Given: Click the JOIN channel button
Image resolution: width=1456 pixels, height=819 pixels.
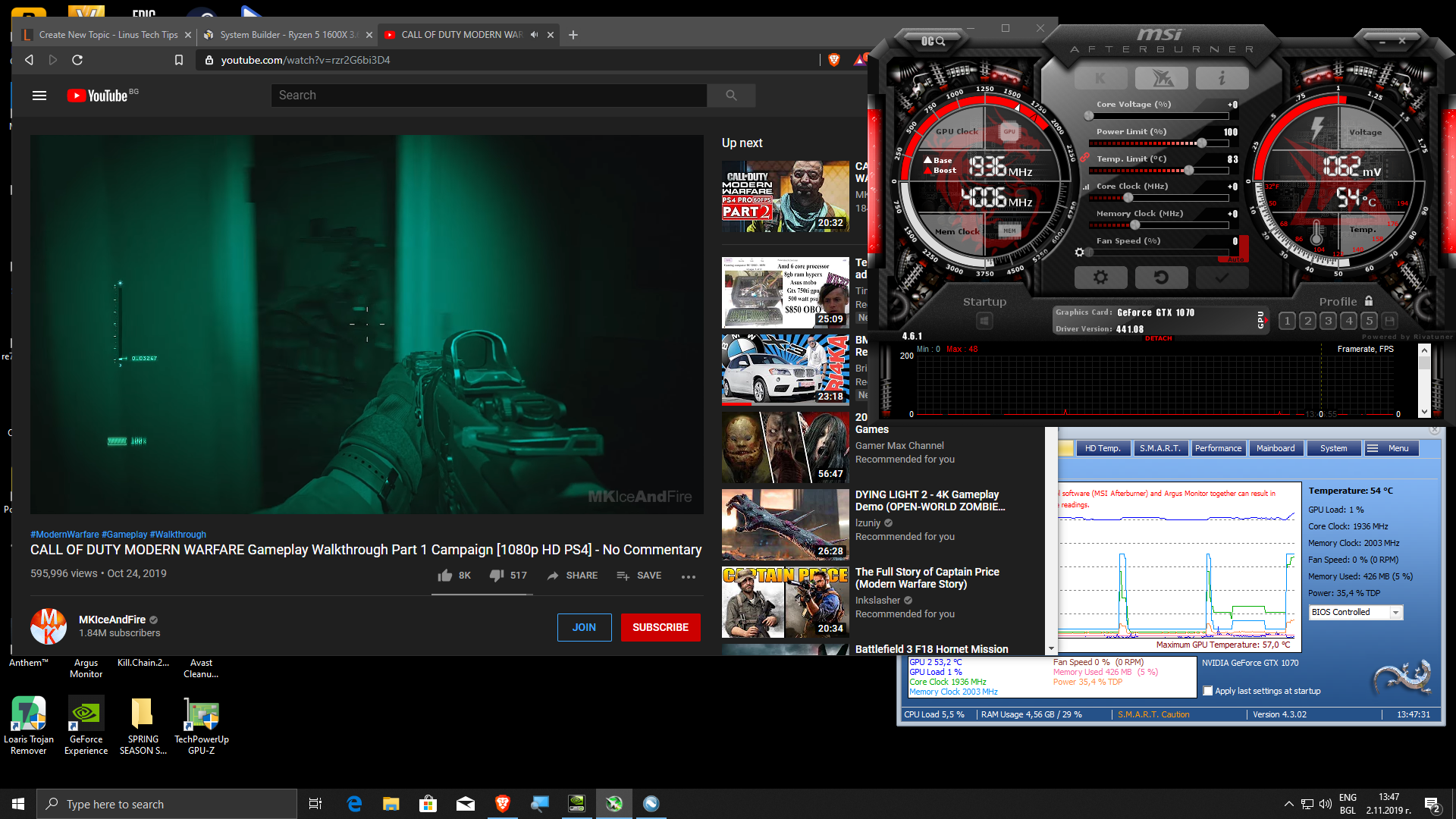Looking at the screenshot, I should coord(584,627).
